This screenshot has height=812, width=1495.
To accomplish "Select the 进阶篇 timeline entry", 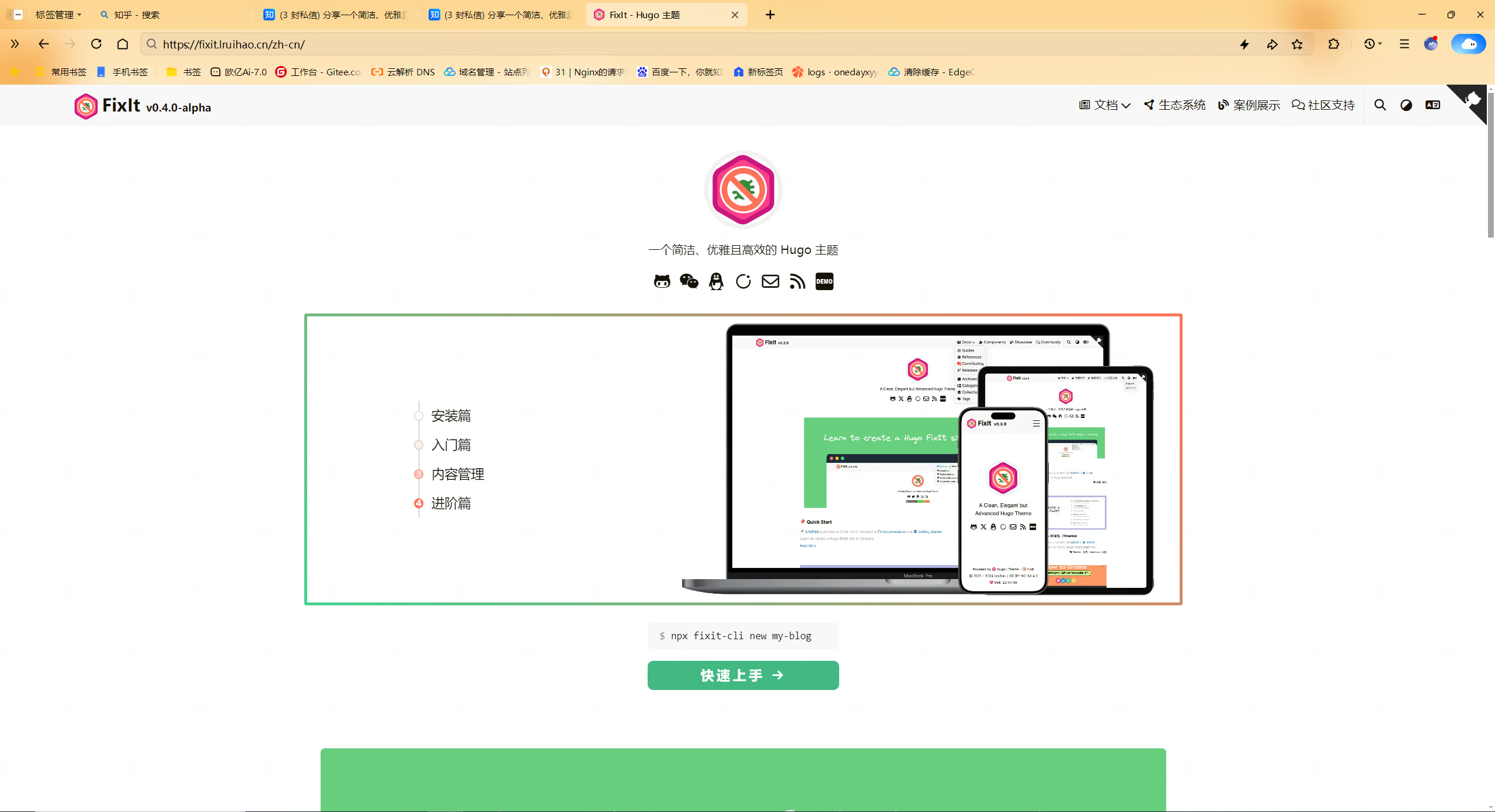I will tap(451, 503).
